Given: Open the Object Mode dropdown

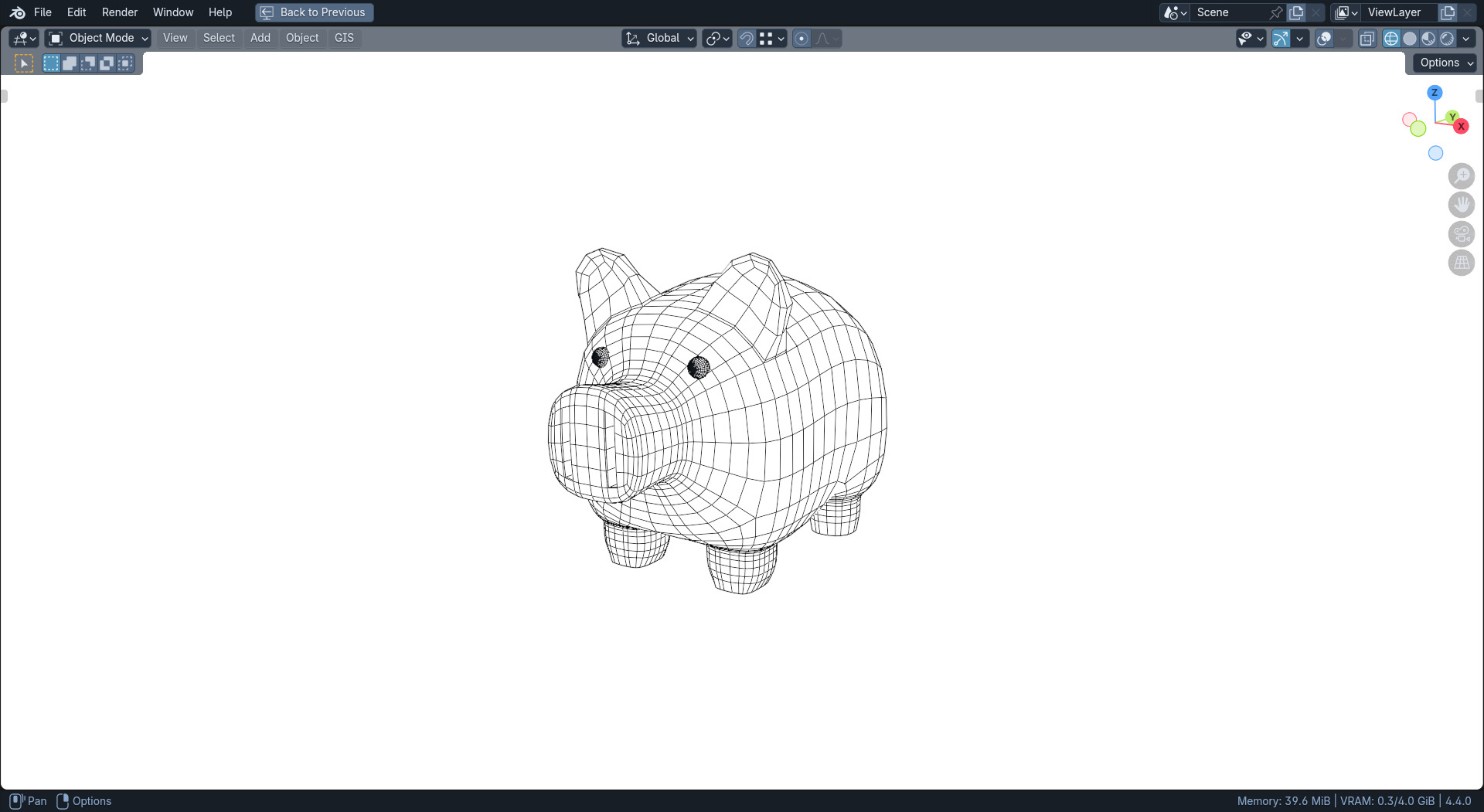Looking at the screenshot, I should (97, 38).
